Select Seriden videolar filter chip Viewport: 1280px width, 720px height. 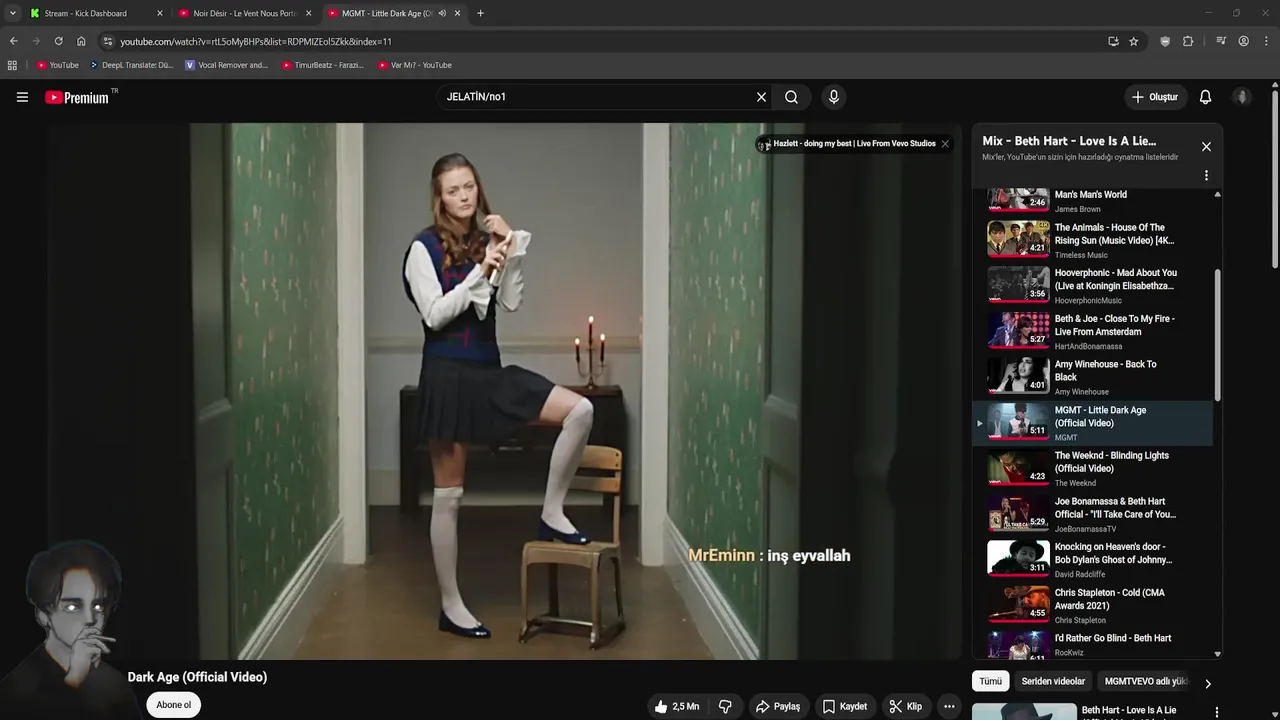(x=1053, y=681)
